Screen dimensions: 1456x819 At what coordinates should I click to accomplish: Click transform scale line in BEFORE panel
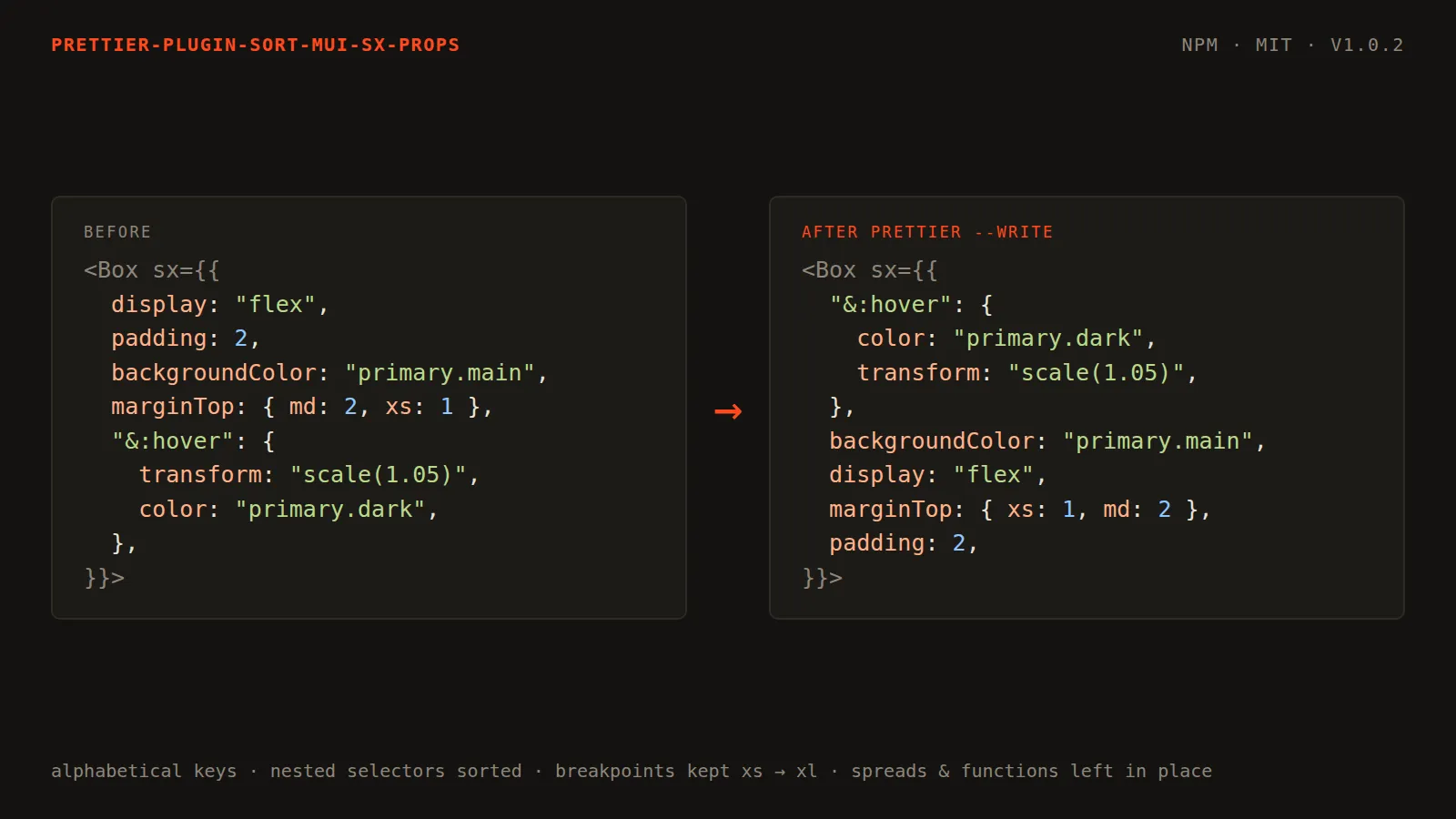pos(309,475)
